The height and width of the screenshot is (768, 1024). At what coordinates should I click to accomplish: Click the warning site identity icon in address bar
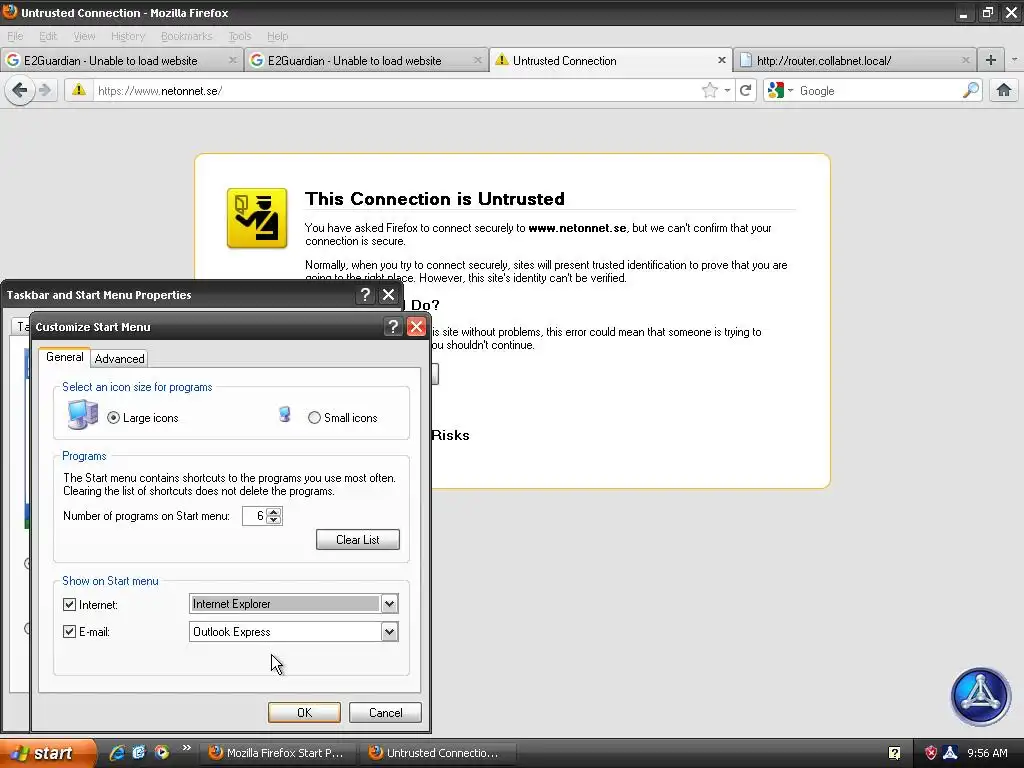(x=78, y=90)
